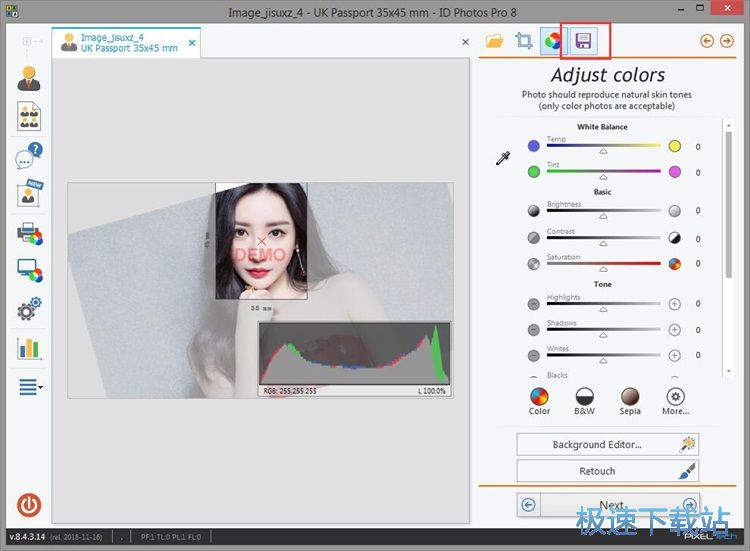Open the hamburger menu dropdown
The height and width of the screenshot is (551, 750).
pyautogui.click(x=31, y=387)
